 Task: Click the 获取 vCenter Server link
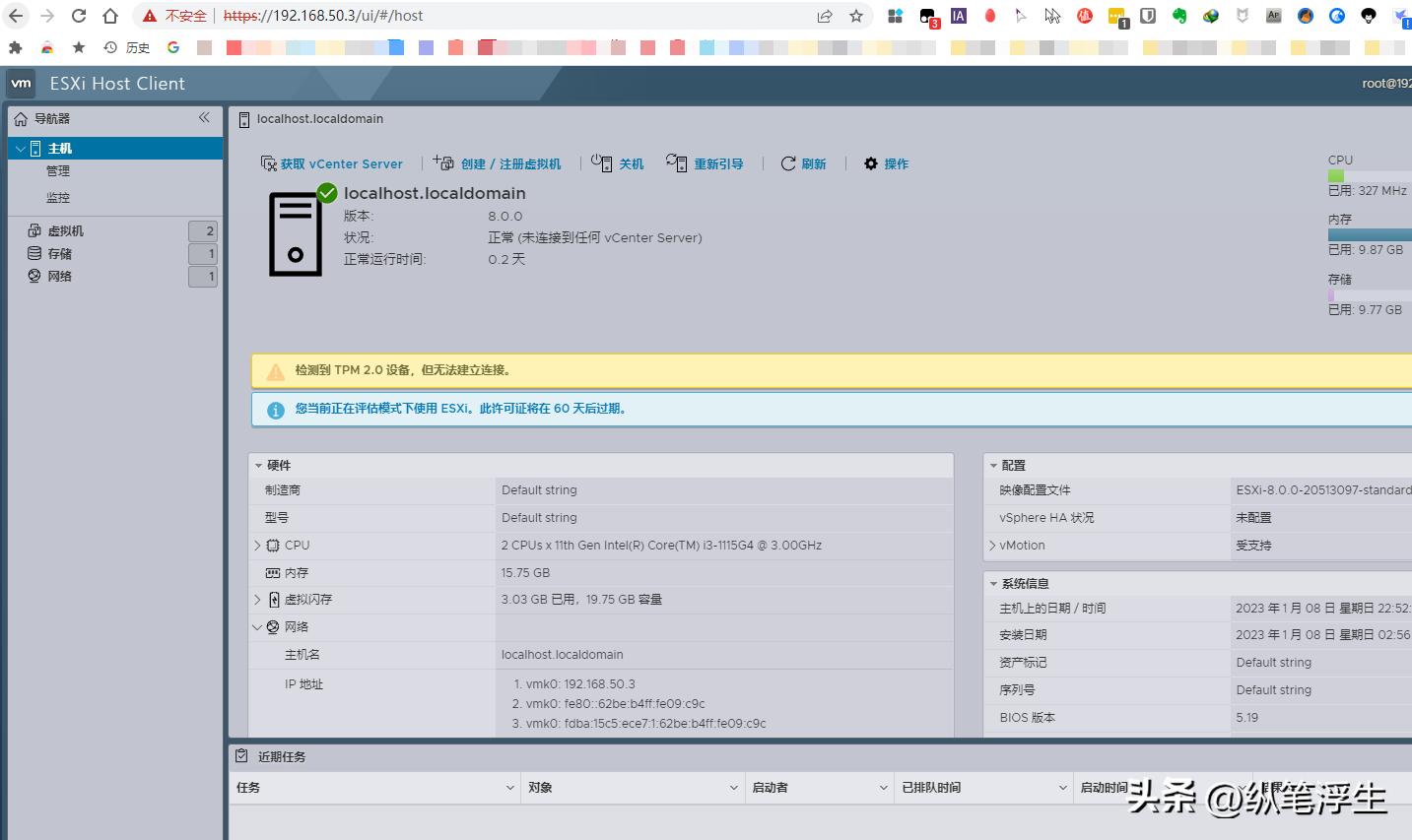click(340, 163)
